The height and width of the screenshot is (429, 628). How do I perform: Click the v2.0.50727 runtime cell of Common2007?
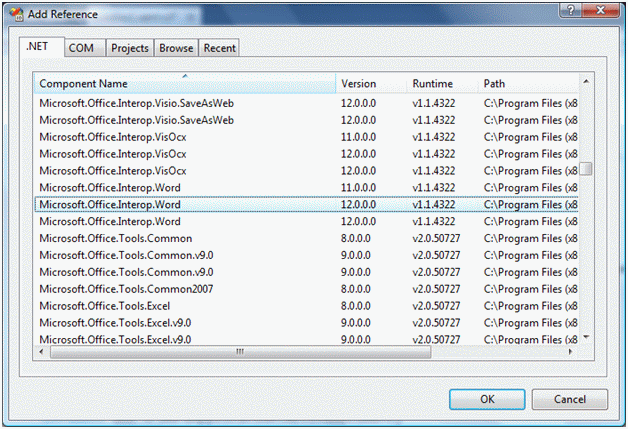[x=436, y=289]
